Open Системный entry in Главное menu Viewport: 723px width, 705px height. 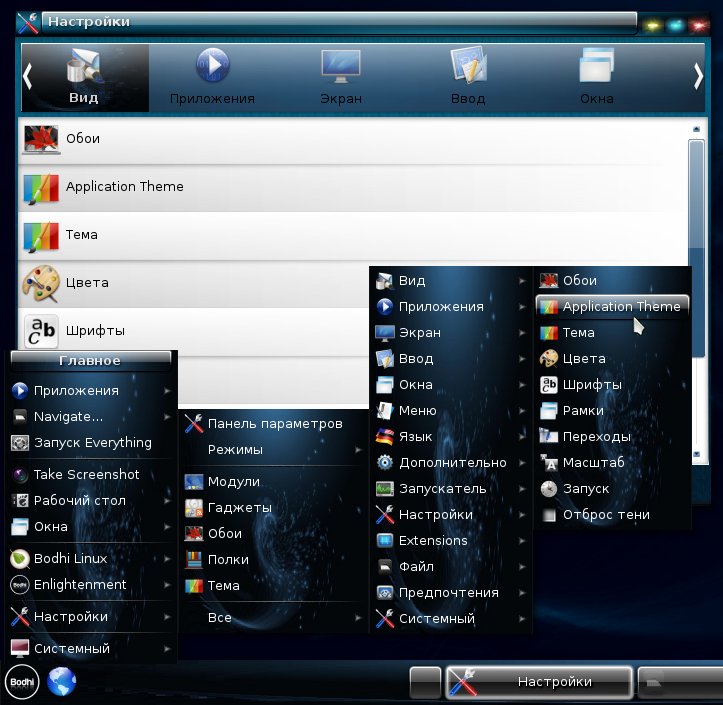[91, 649]
